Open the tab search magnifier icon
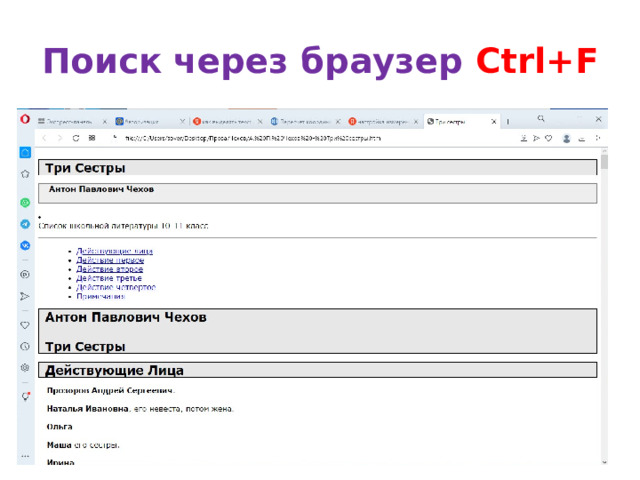The image size is (640, 480). click(541, 118)
